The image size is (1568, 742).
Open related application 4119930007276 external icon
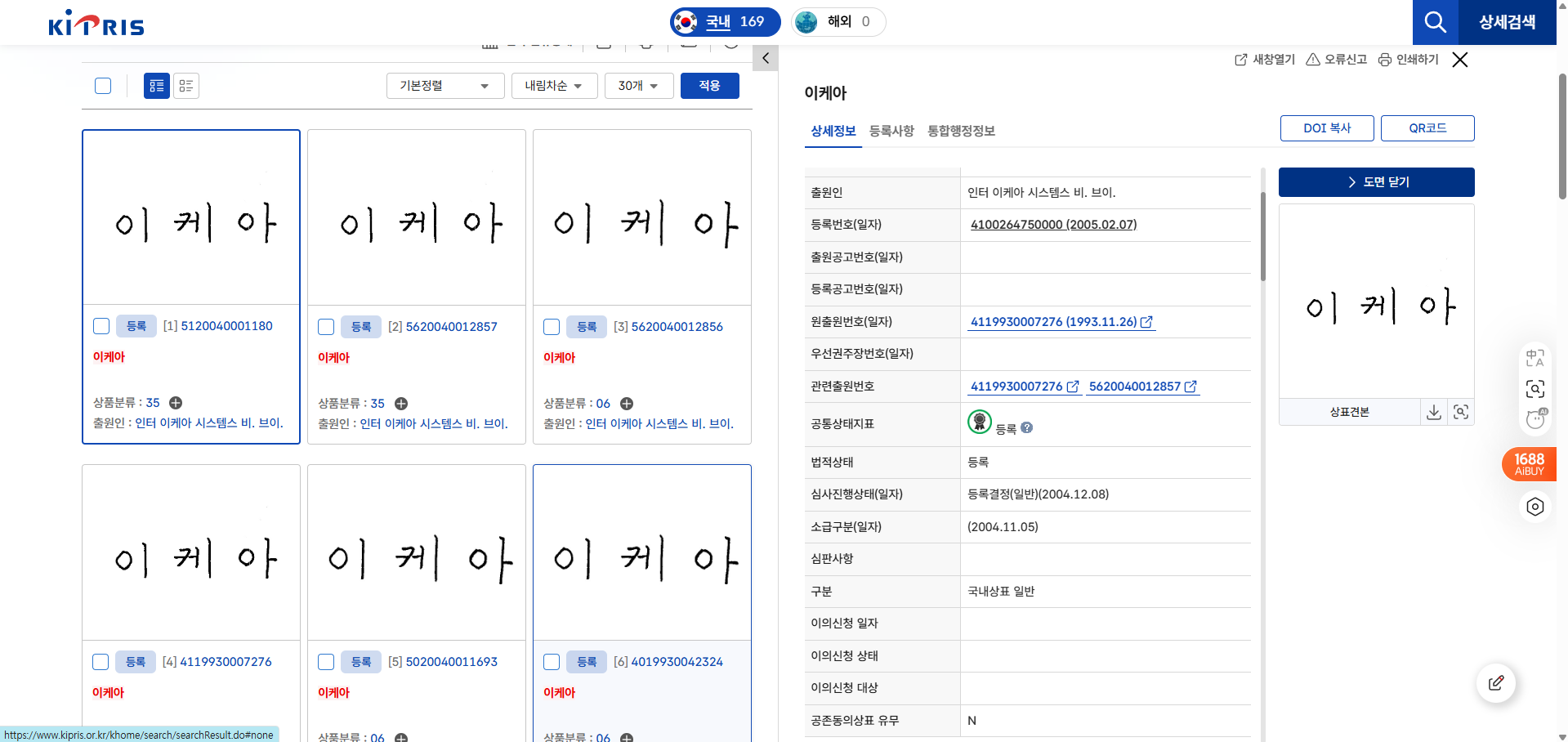coord(1073,387)
